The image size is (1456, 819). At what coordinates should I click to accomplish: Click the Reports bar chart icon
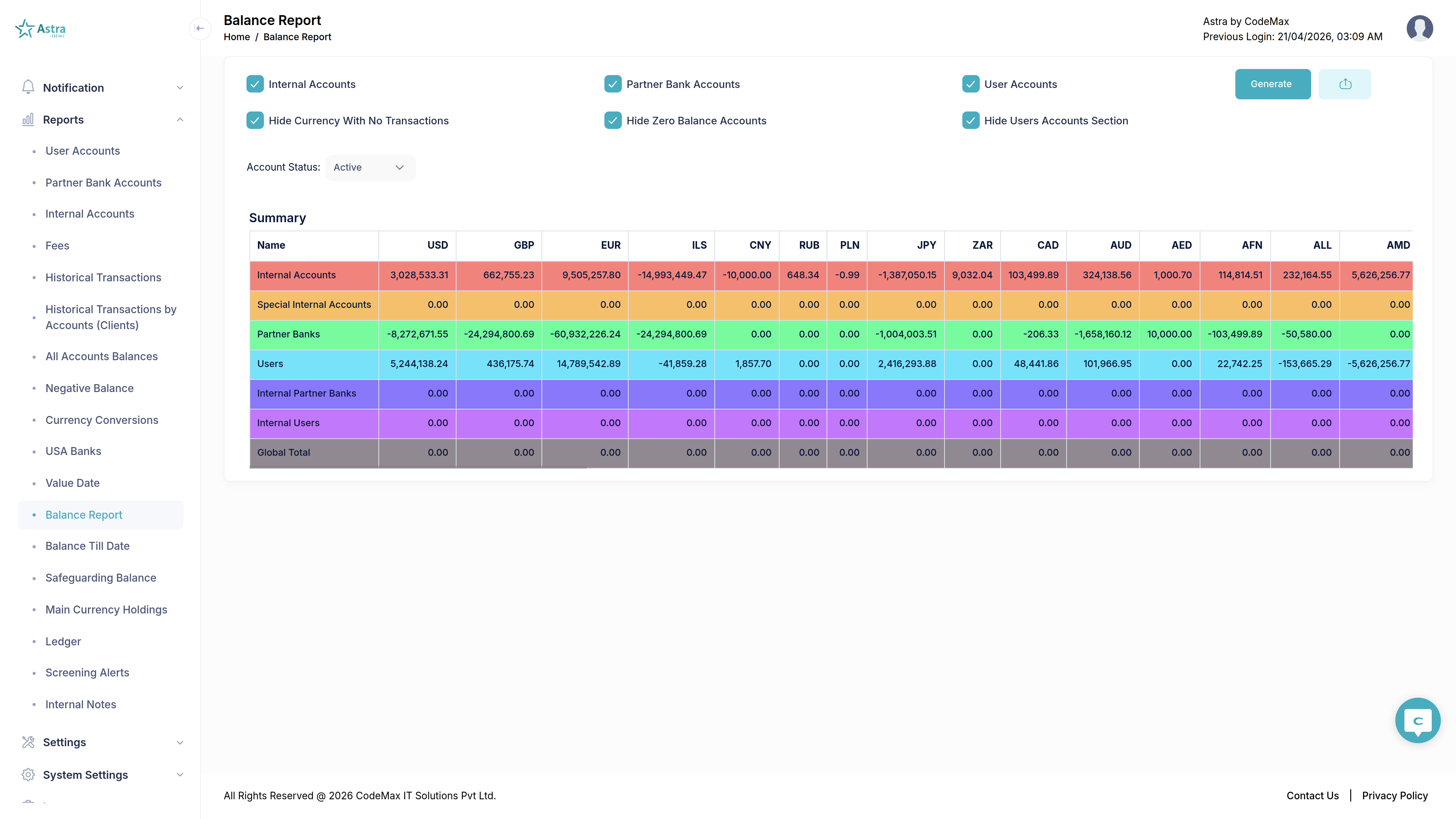[28, 120]
